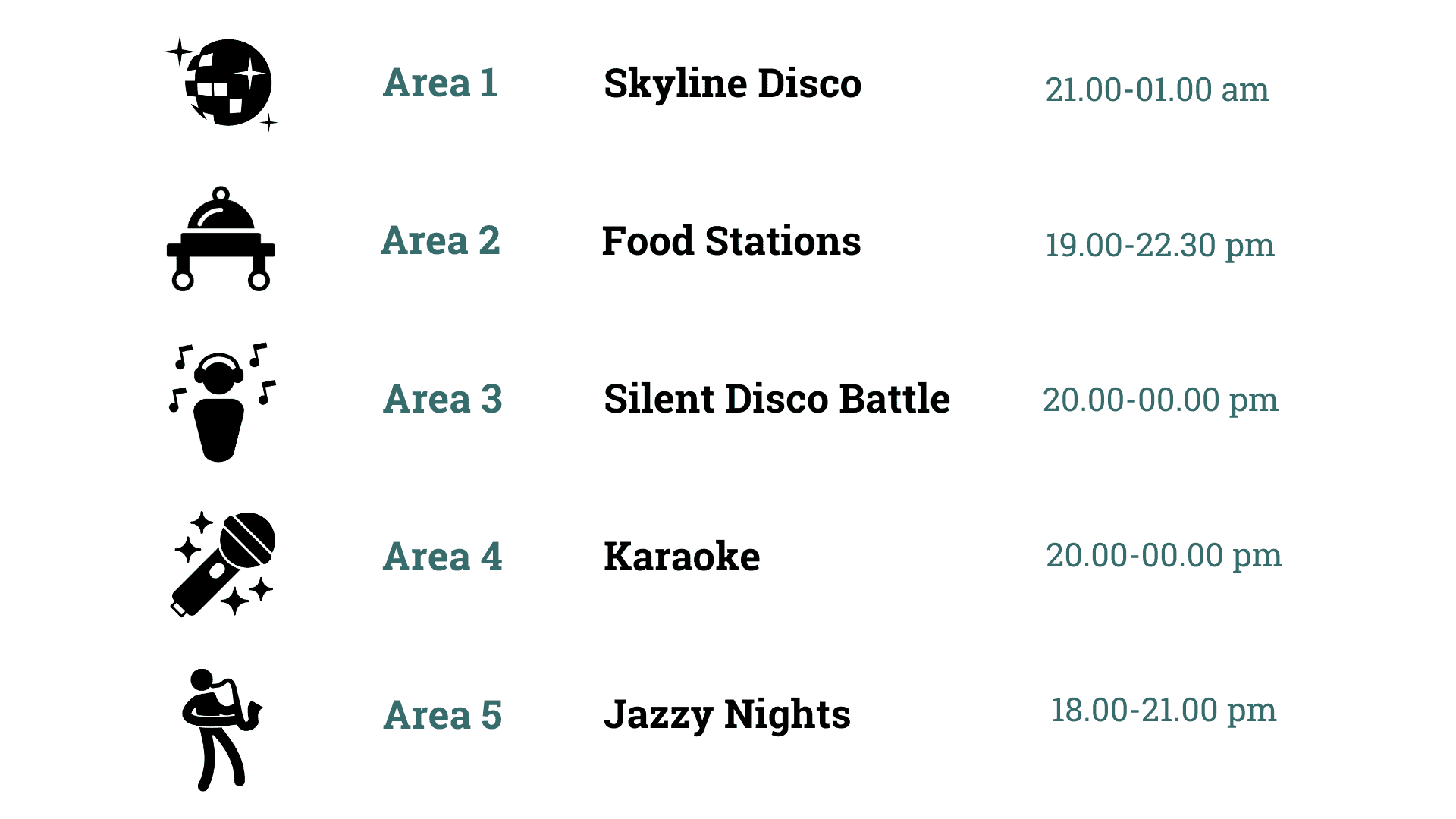Image resolution: width=1456 pixels, height=819 pixels.
Task: Click the 19.00-22.30 pm time
Action: tap(1159, 246)
